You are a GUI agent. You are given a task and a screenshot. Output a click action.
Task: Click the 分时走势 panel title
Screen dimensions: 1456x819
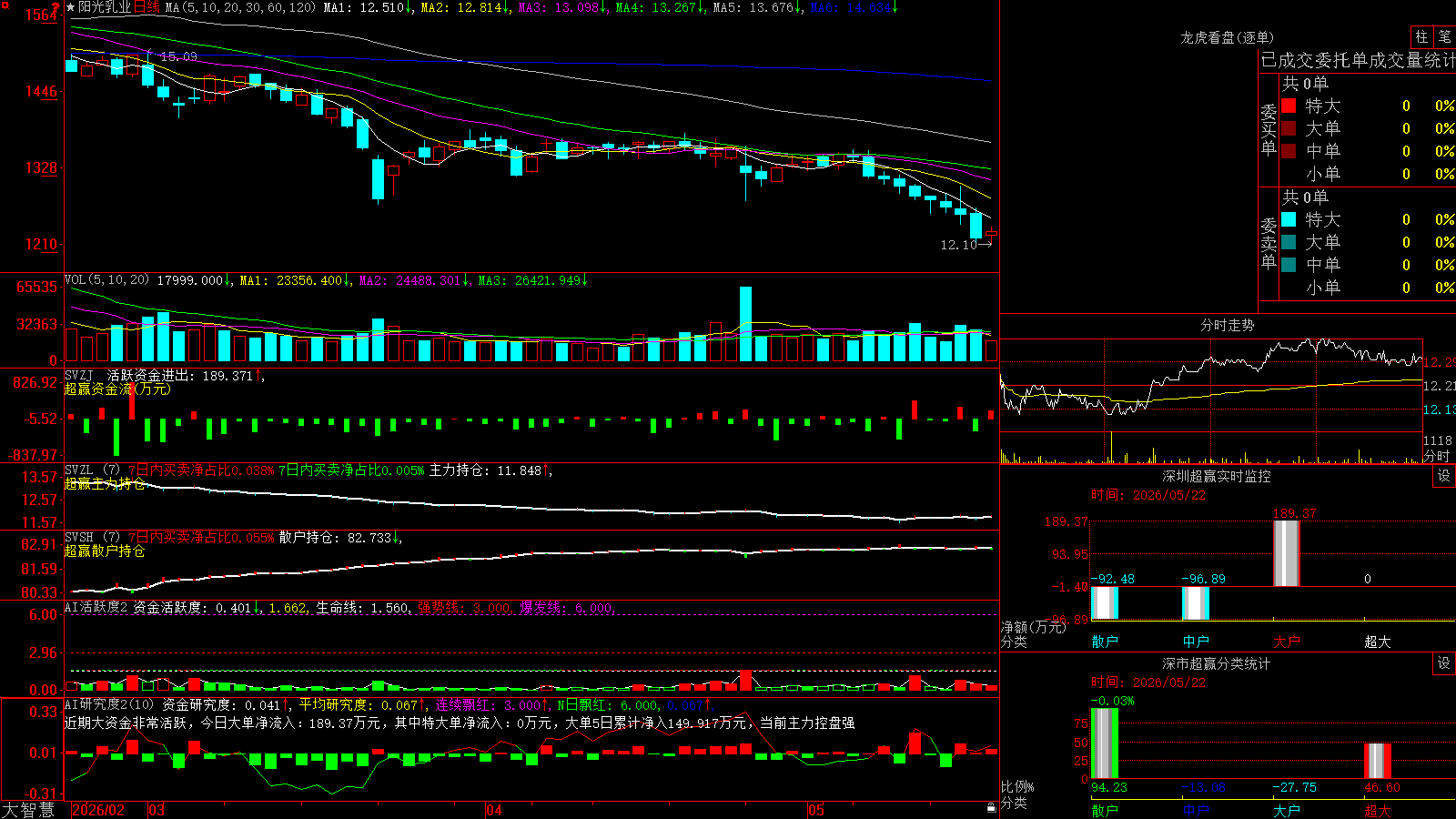(1228, 325)
